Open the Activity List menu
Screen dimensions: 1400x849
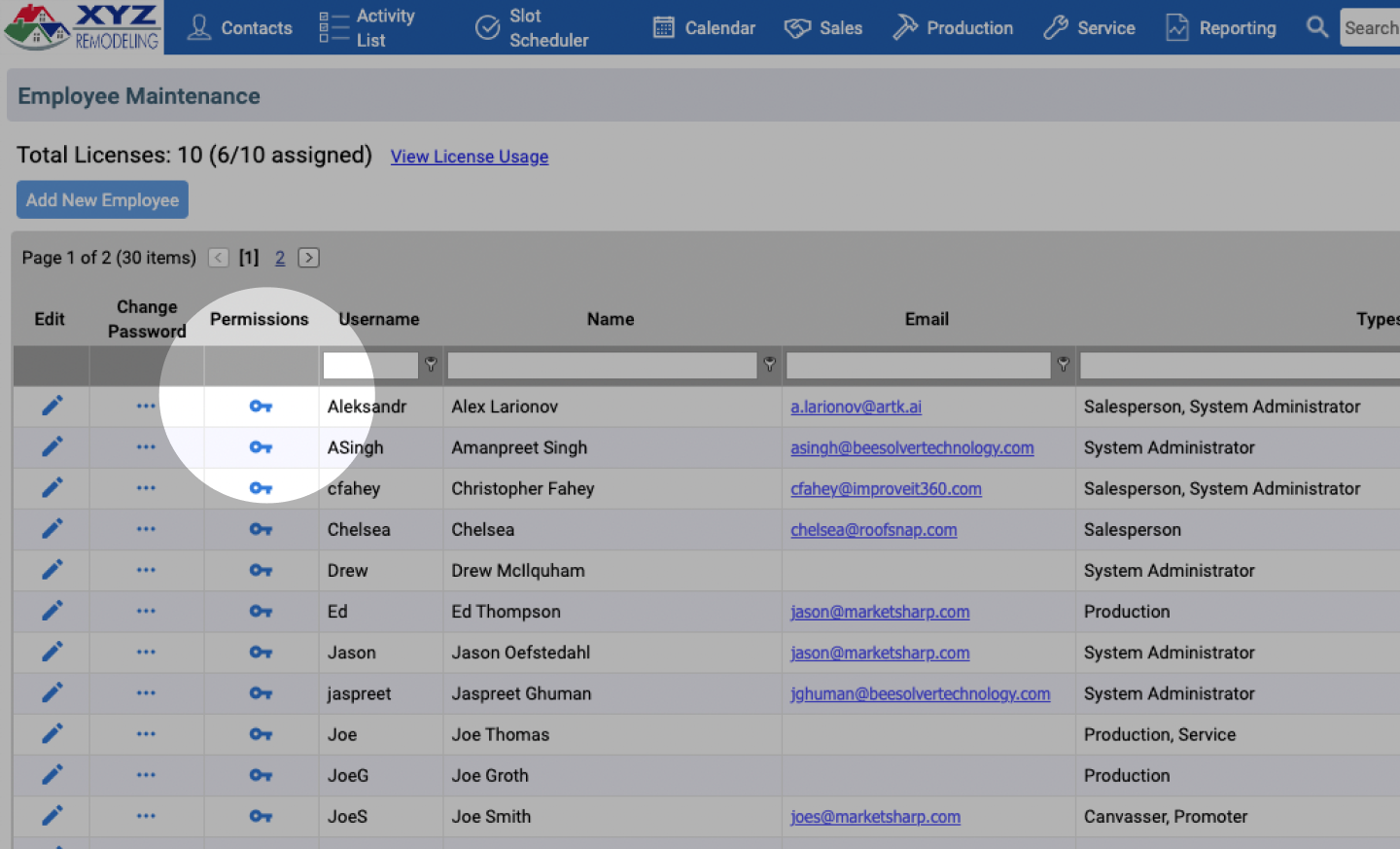(367, 27)
